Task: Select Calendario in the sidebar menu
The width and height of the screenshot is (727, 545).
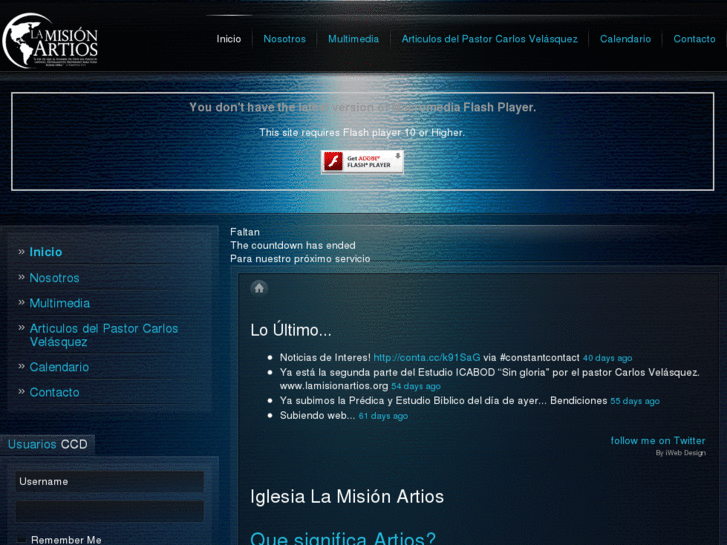Action: coord(59,367)
